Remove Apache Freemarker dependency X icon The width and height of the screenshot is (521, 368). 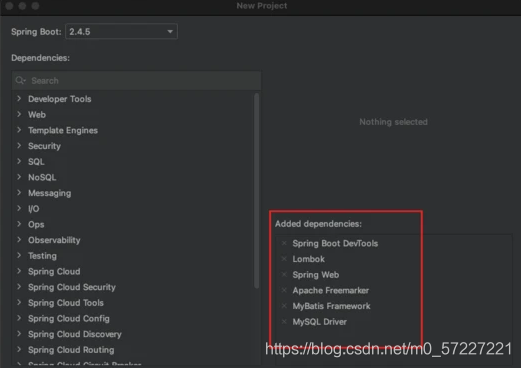pos(284,290)
